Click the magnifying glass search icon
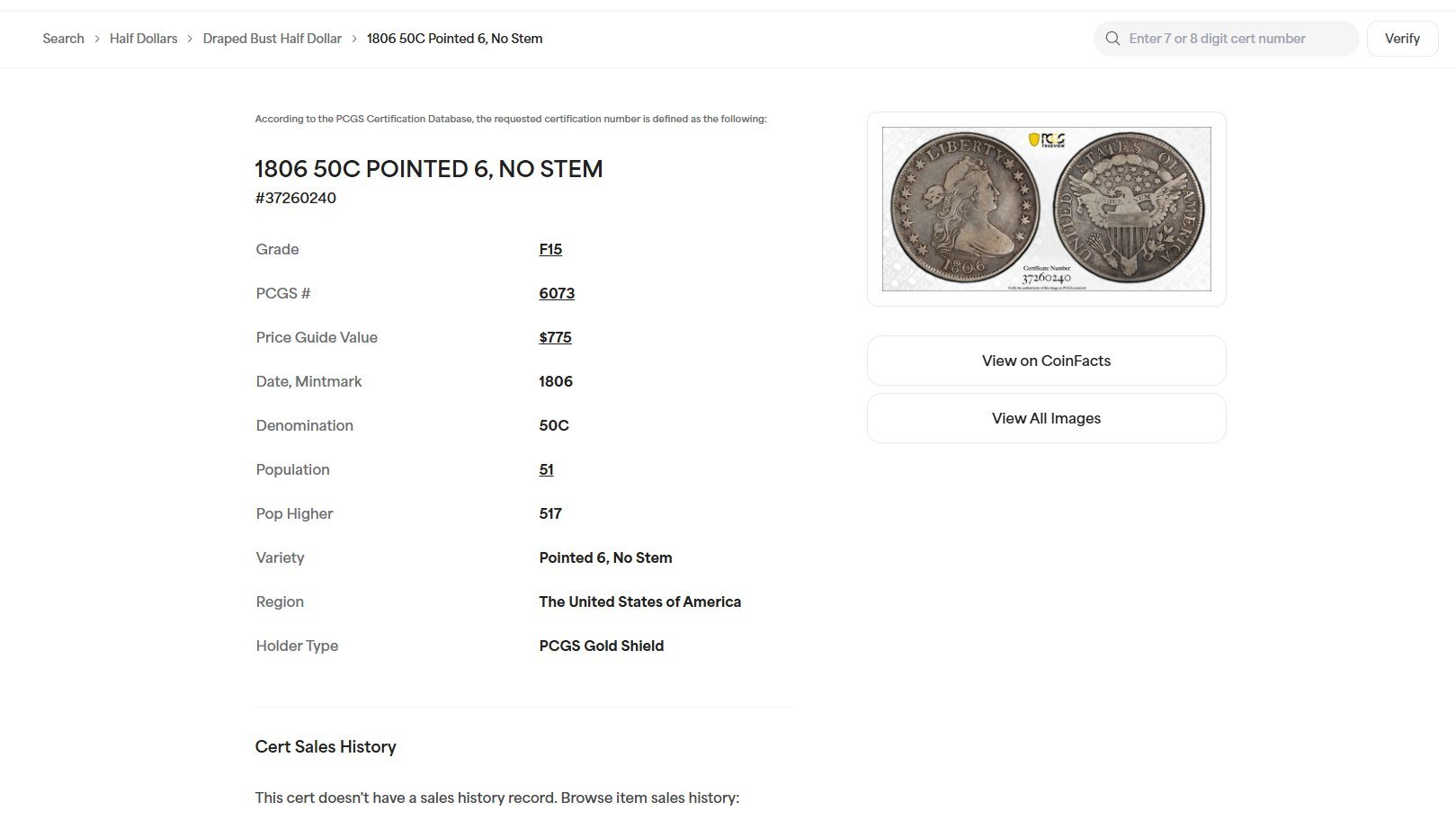 point(1112,39)
